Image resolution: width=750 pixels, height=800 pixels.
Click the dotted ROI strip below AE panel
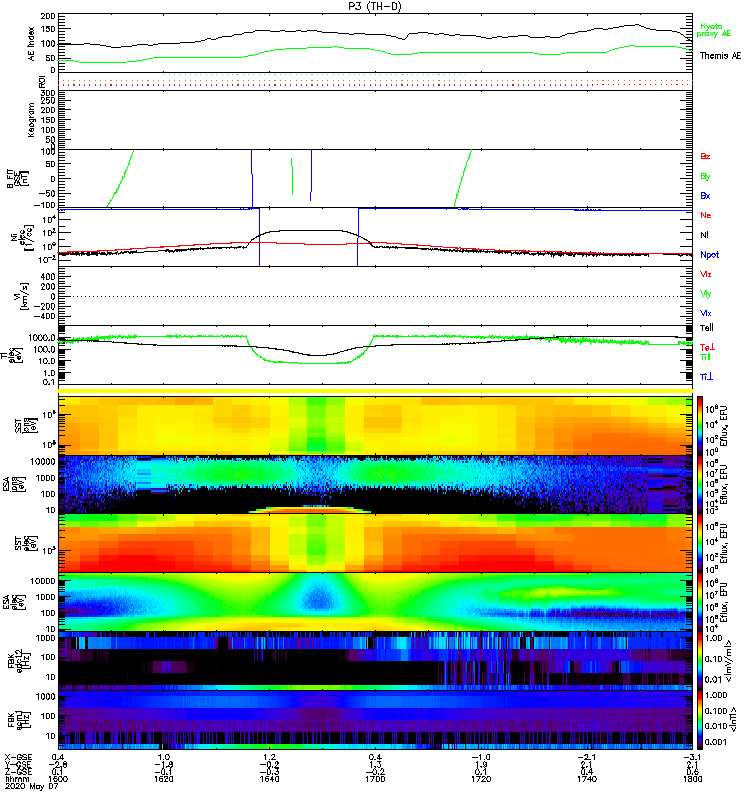375,81
